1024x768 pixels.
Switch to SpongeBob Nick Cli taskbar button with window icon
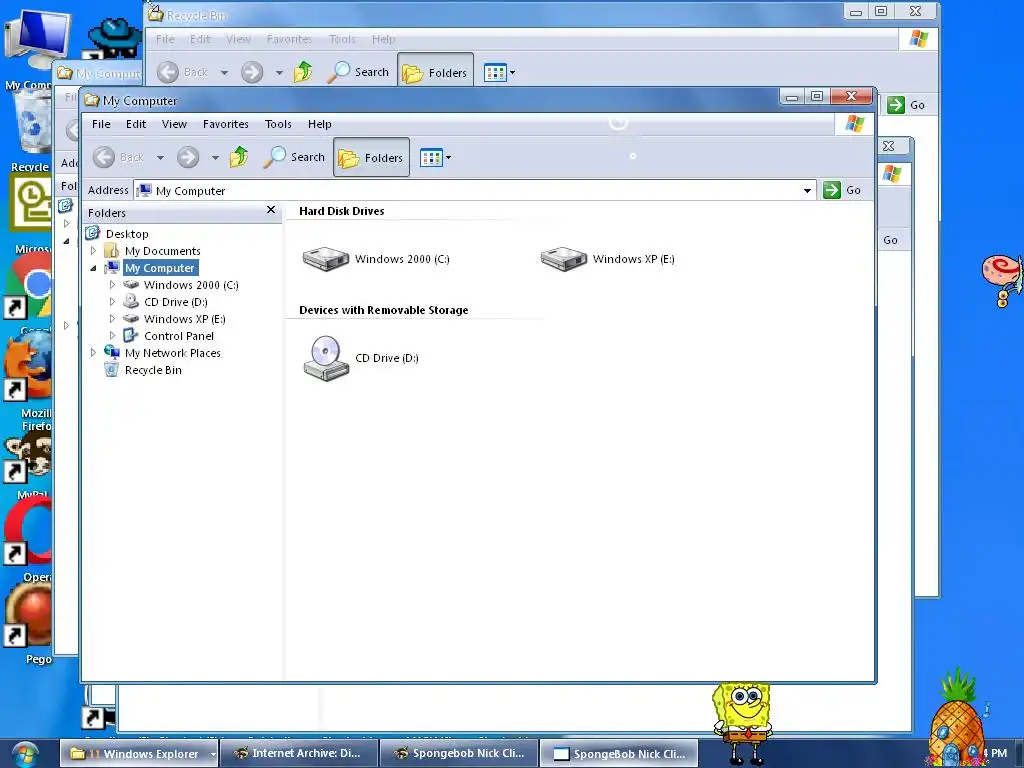[619, 754]
